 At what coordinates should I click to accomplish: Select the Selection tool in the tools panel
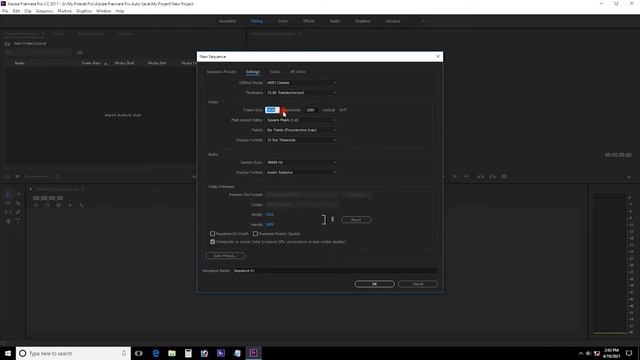coord(8,194)
